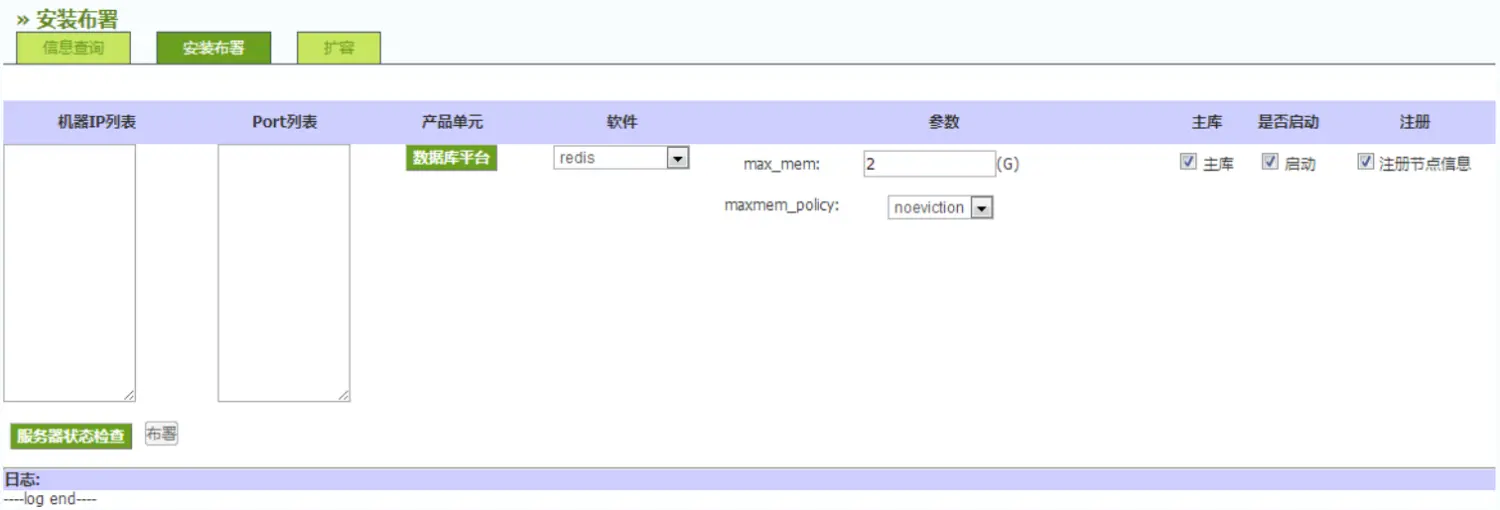Toggle the 注册节点信息 checkbox
The height and width of the screenshot is (510, 1500).
[x=1365, y=162]
